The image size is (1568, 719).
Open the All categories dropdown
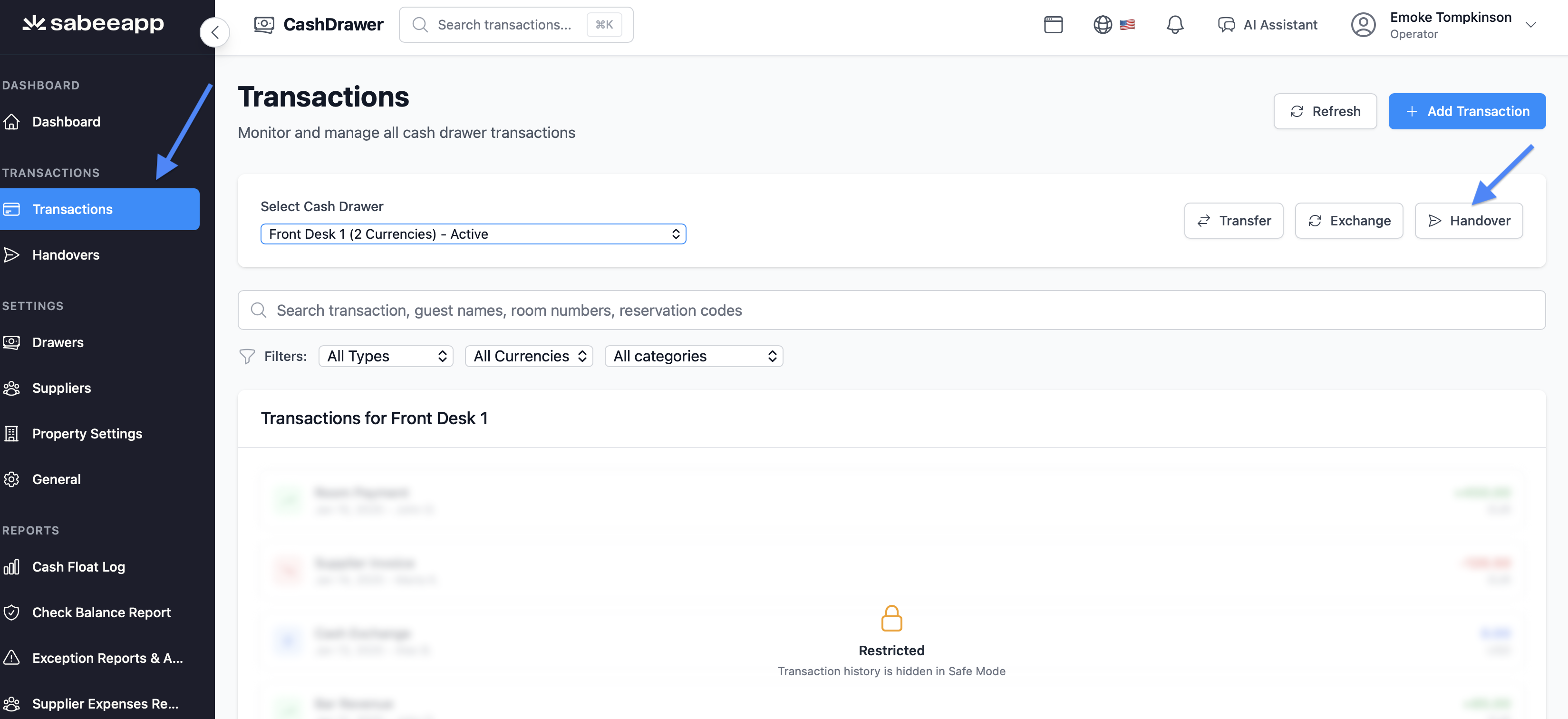pos(693,356)
